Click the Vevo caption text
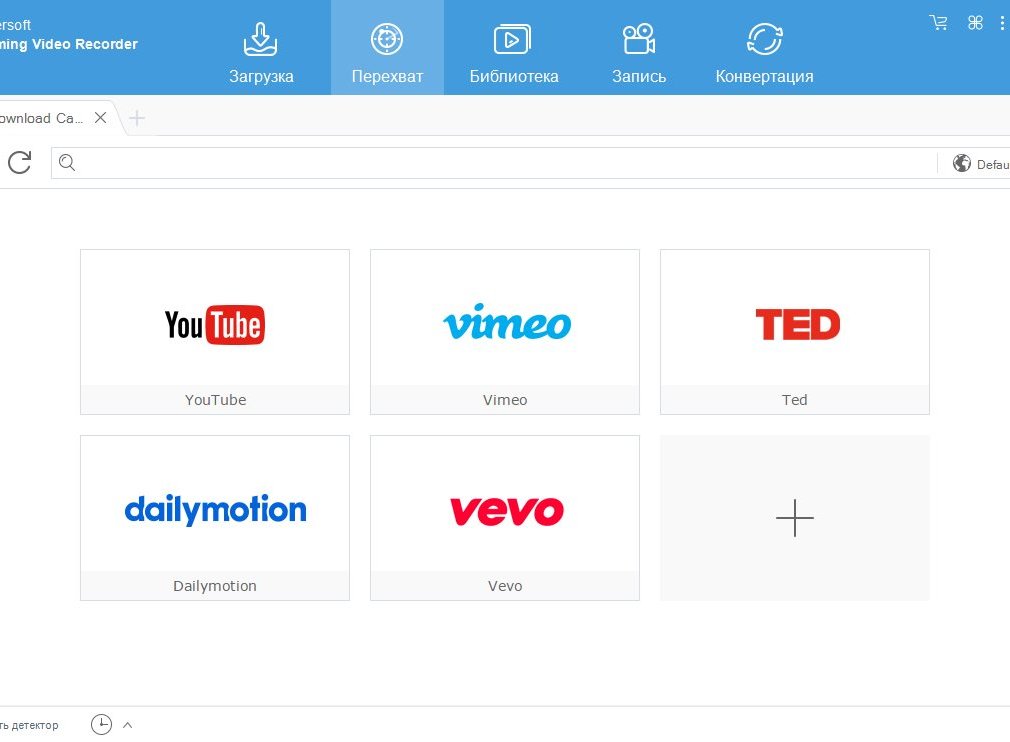This screenshot has height=742, width=1010. (x=505, y=586)
